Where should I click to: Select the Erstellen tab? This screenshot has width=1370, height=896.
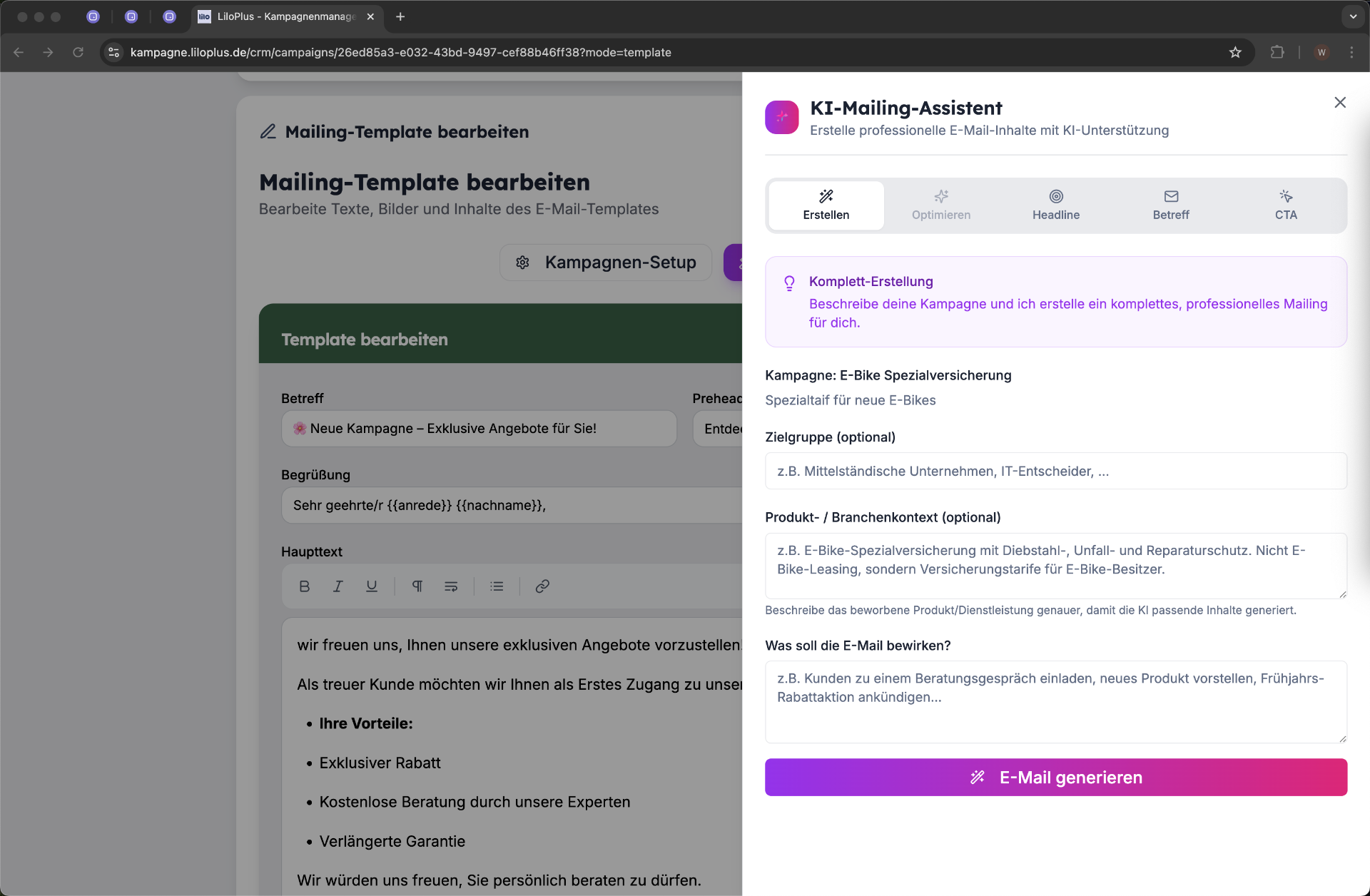[x=825, y=205]
